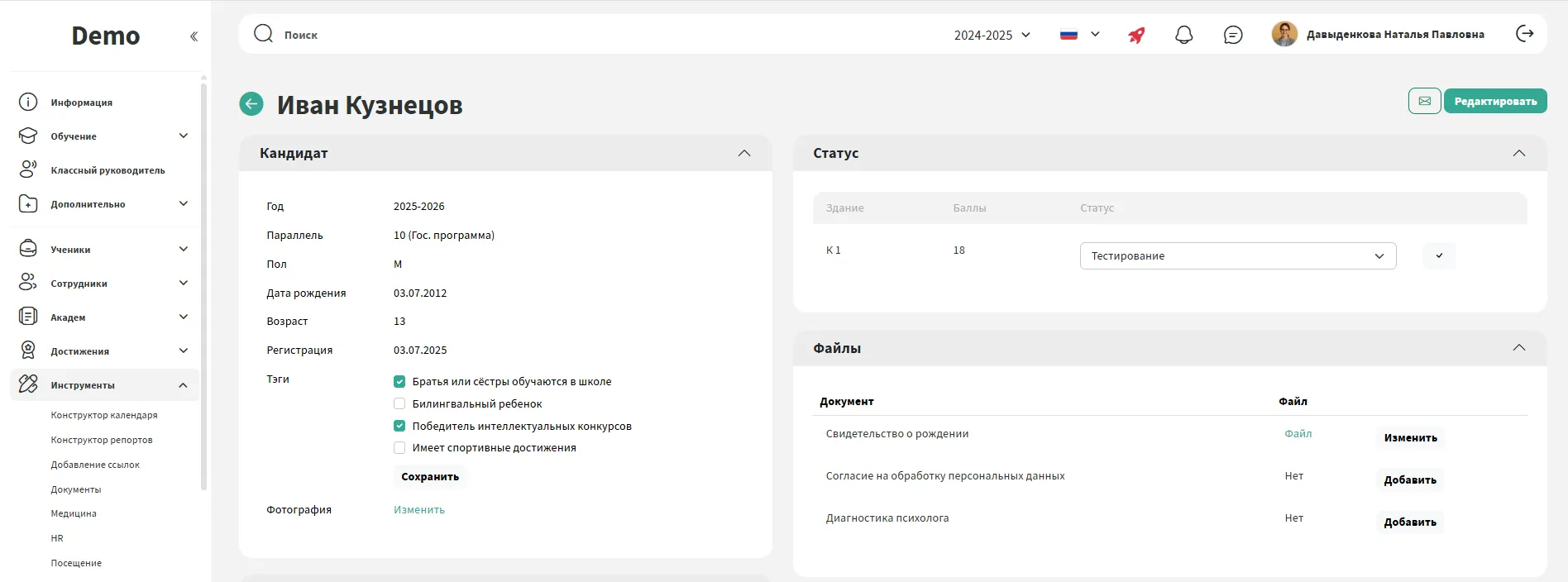Click the Редактировать button
Viewport: 1568px width, 582px height.
click(1494, 101)
